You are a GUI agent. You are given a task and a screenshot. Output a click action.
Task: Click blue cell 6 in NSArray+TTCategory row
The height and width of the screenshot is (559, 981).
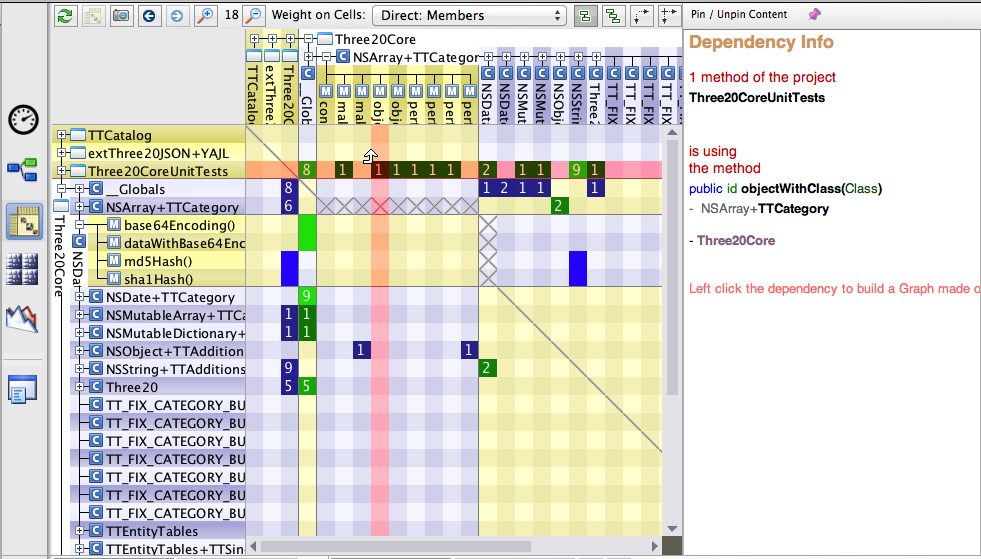coord(288,206)
